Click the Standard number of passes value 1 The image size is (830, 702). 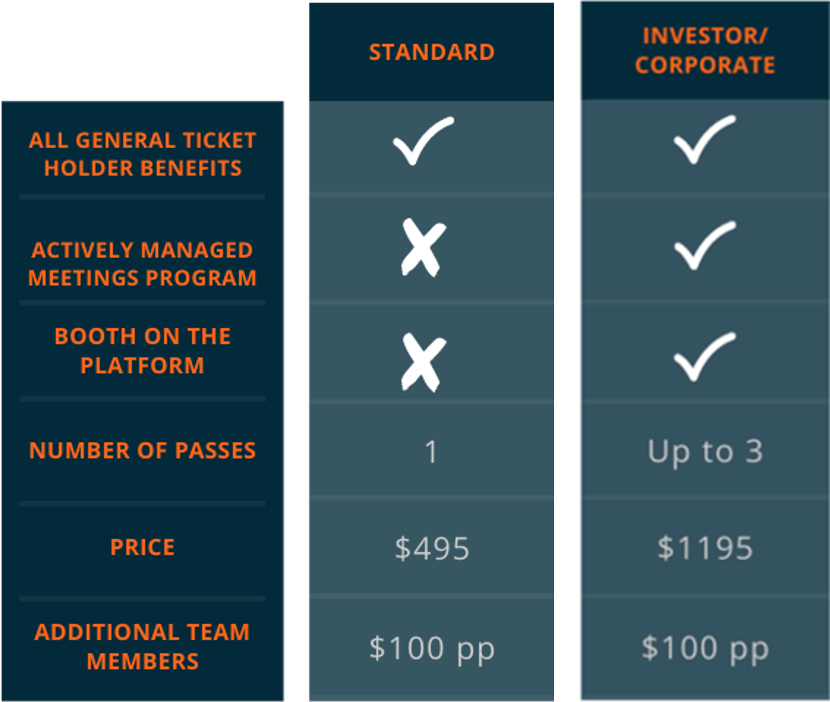coord(431,453)
